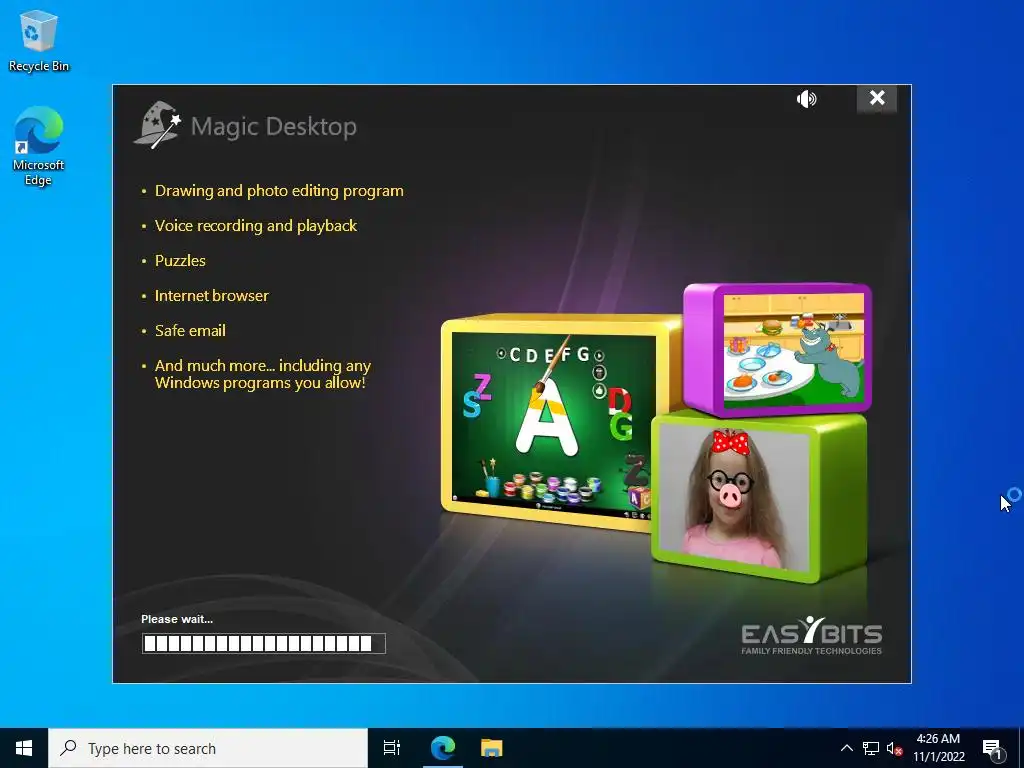This screenshot has height=768, width=1024.
Task: Click the EasyBits company logo
Action: [811, 635]
